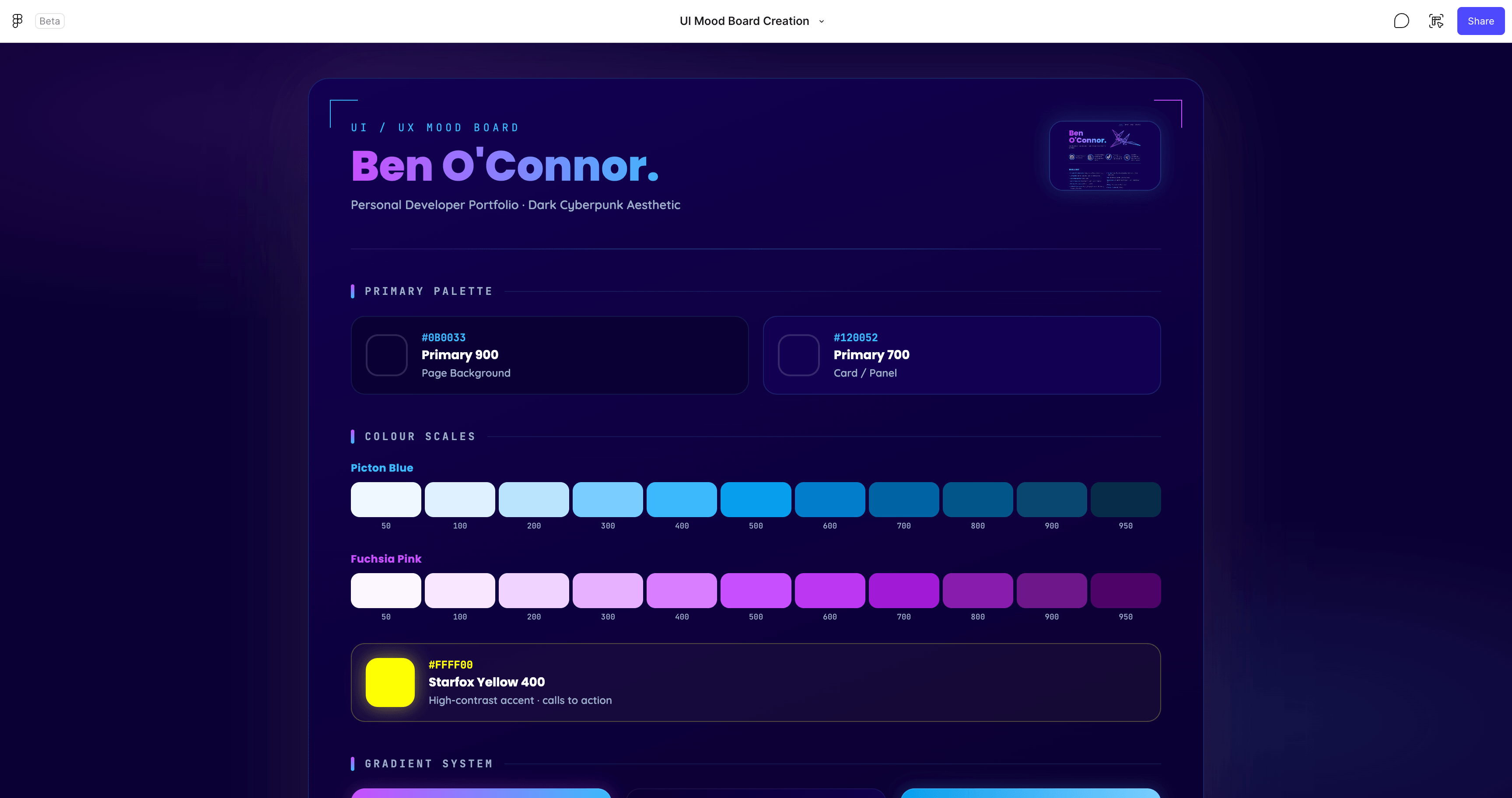Viewport: 1512px width, 798px height.
Task: Click the Personal Developer Portfolio subtitle
Action: (x=515, y=205)
